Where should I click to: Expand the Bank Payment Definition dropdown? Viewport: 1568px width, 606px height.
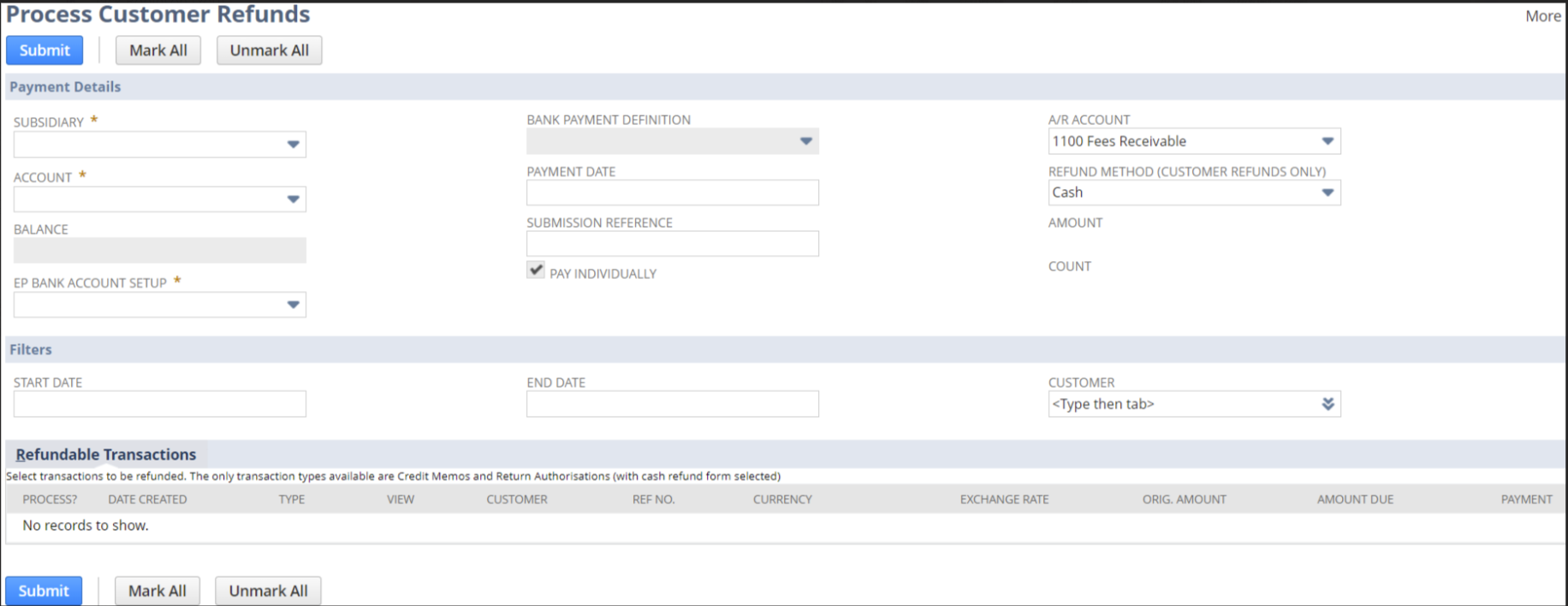805,141
